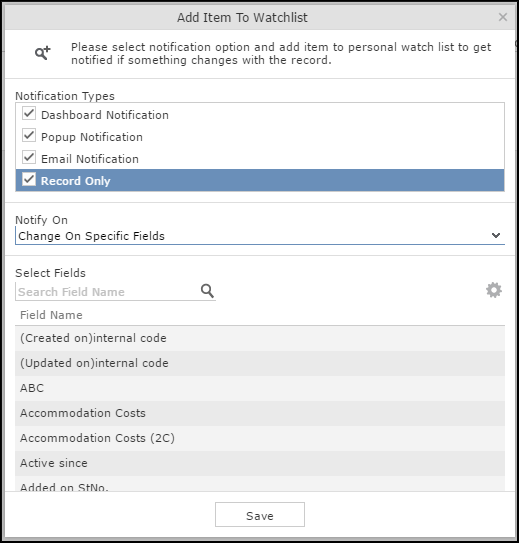Image resolution: width=519 pixels, height=543 pixels.
Task: Open the Change On Specific Fields combo box
Action: [x=260, y=236]
